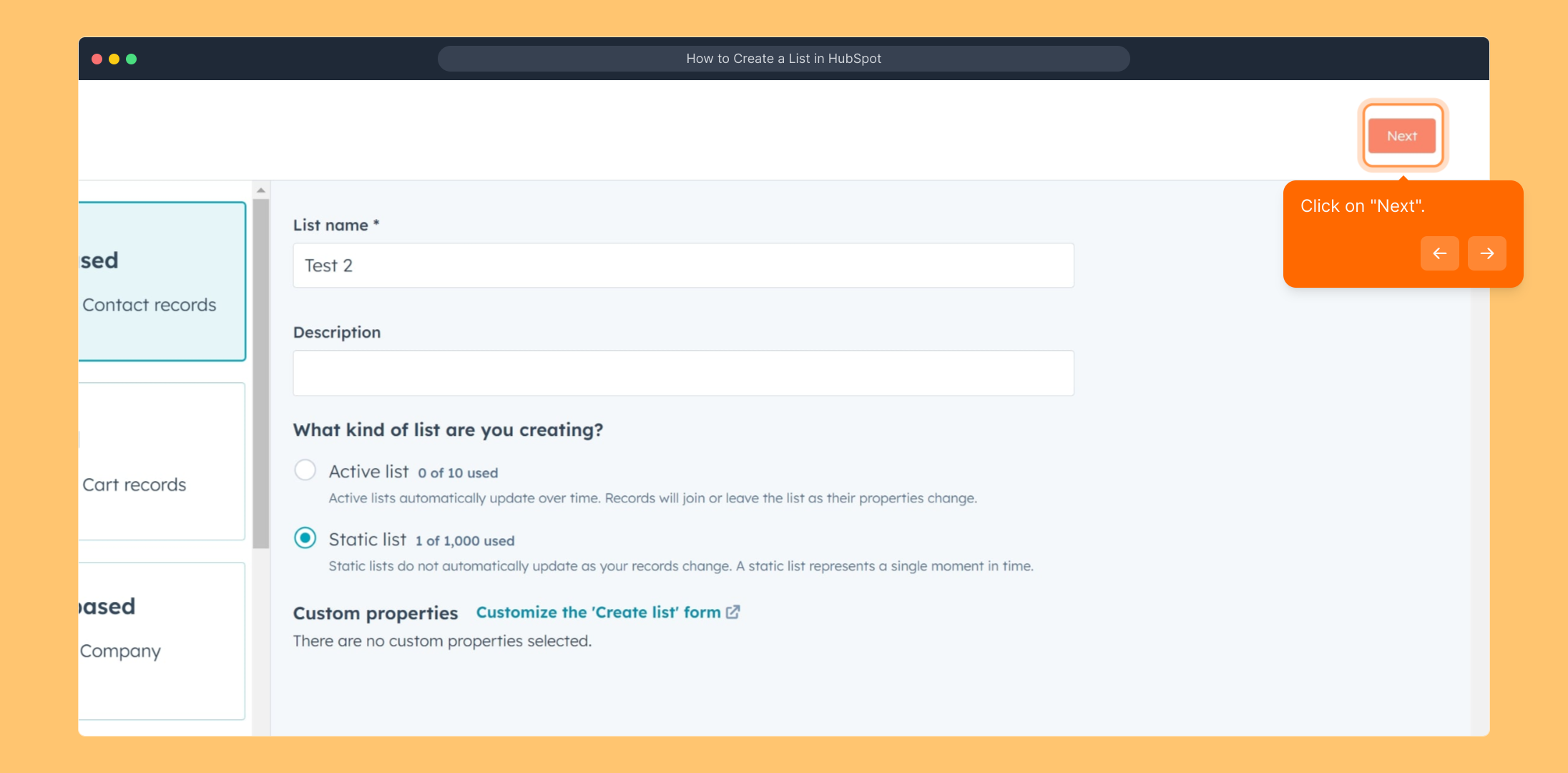Click the tooltip's back arrow icon
The height and width of the screenshot is (773, 1568).
pos(1439,253)
